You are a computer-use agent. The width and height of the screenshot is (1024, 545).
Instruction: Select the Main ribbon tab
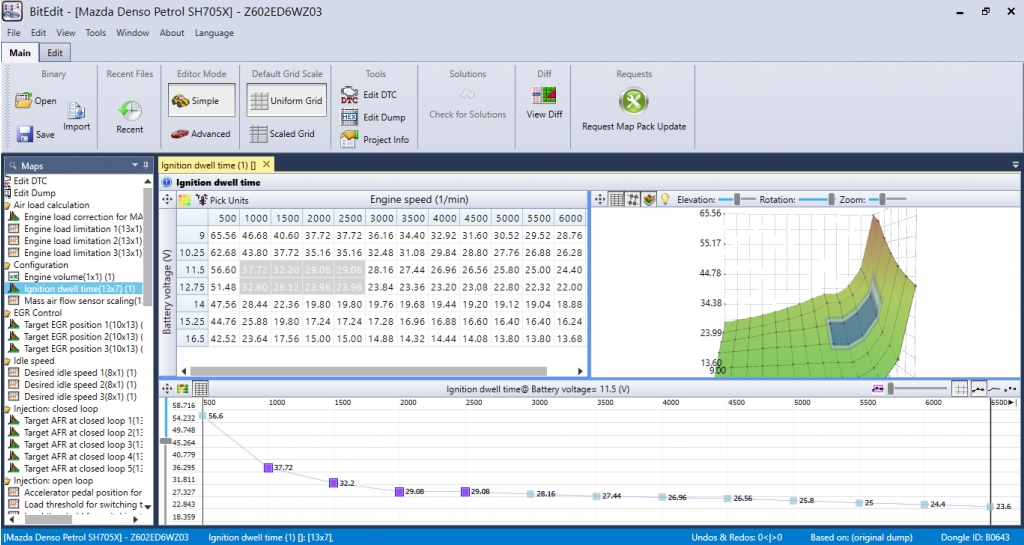[x=20, y=53]
